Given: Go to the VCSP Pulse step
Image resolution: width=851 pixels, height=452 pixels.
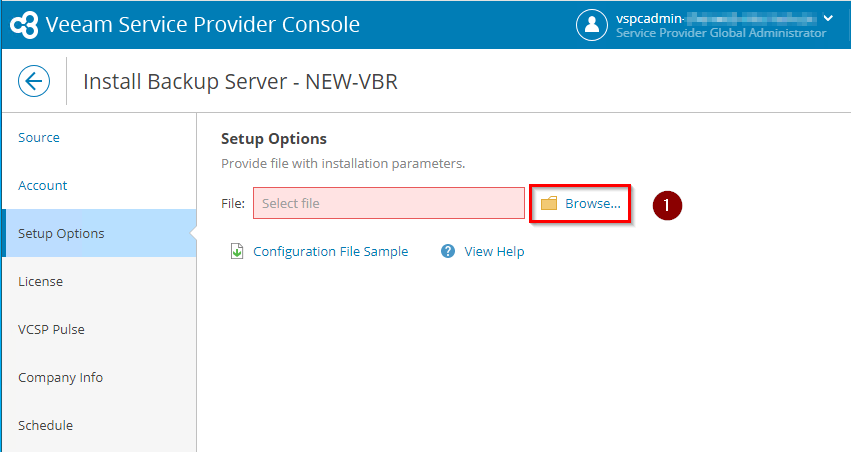Looking at the screenshot, I should [51, 329].
